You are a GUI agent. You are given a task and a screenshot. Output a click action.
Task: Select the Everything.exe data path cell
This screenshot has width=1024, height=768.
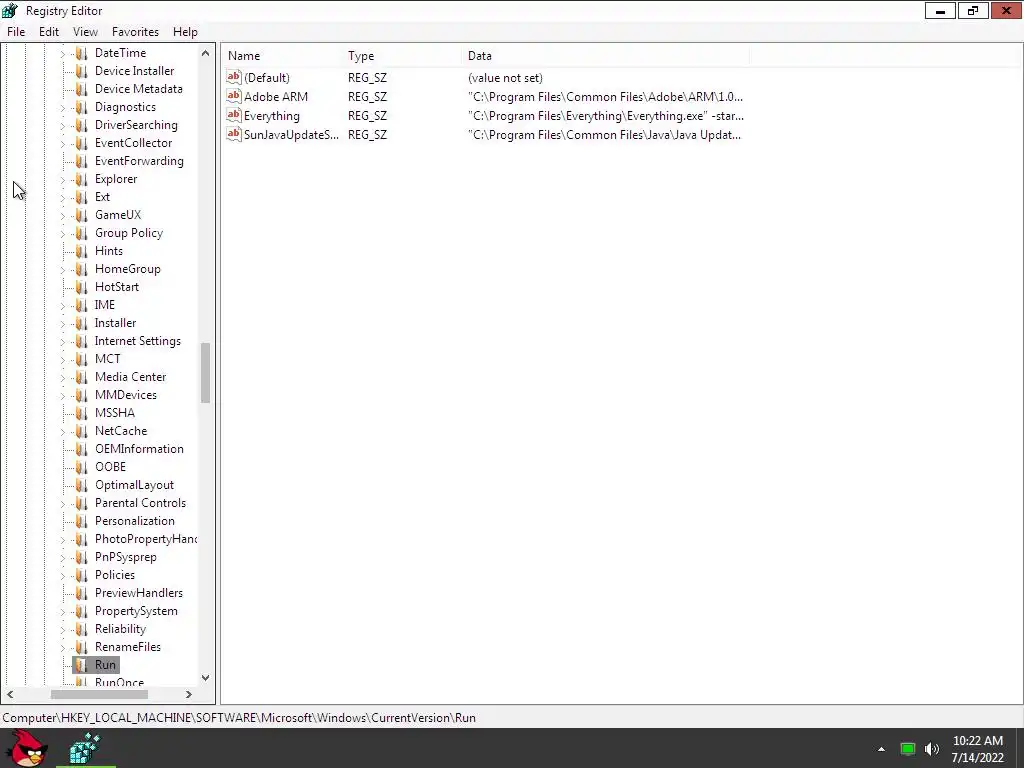[605, 116]
